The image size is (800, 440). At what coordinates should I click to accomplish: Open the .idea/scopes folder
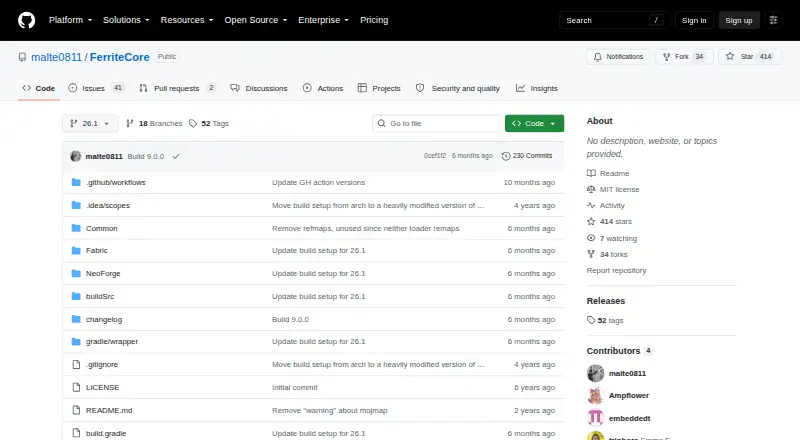pos(108,205)
